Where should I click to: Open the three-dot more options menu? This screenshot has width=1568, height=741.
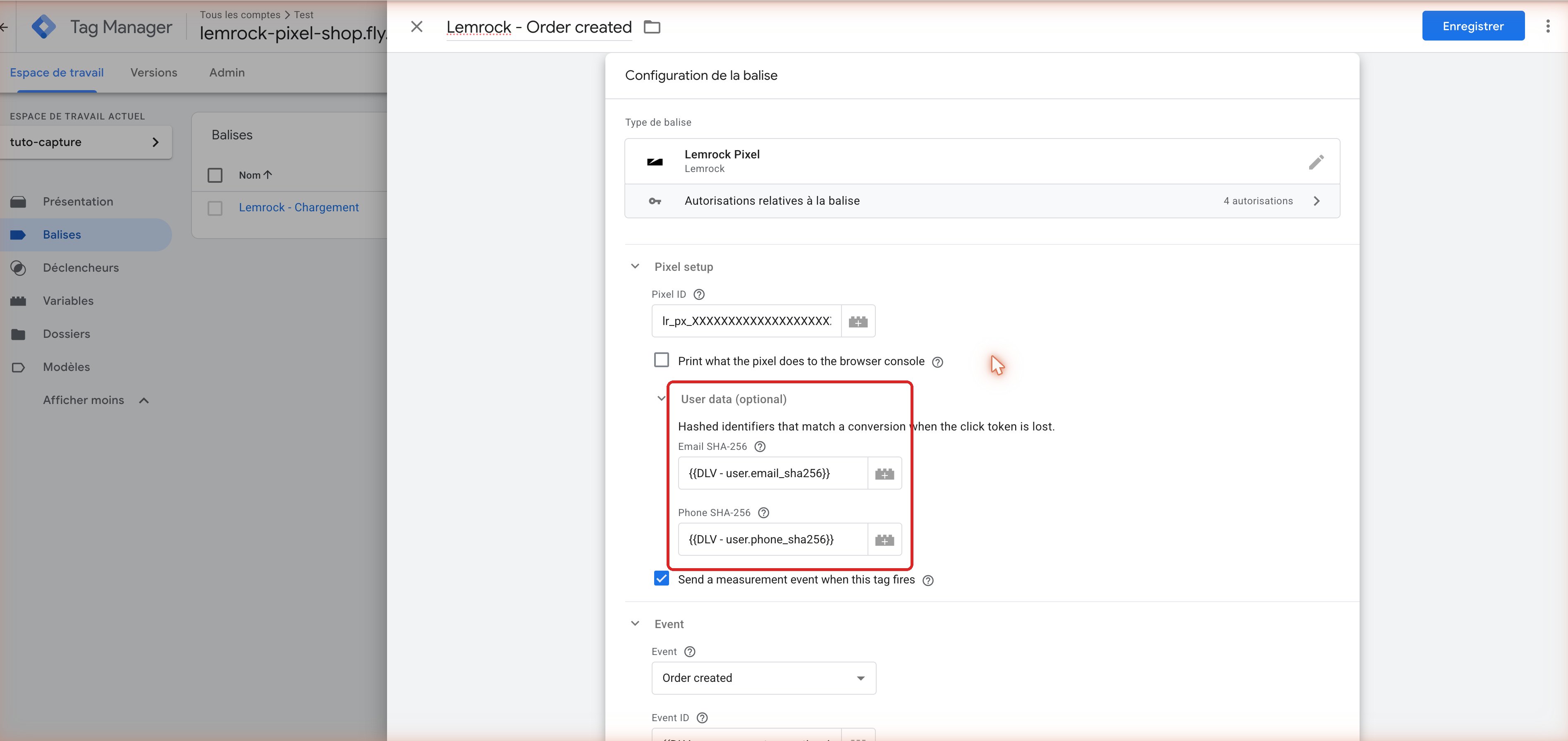[x=1547, y=26]
